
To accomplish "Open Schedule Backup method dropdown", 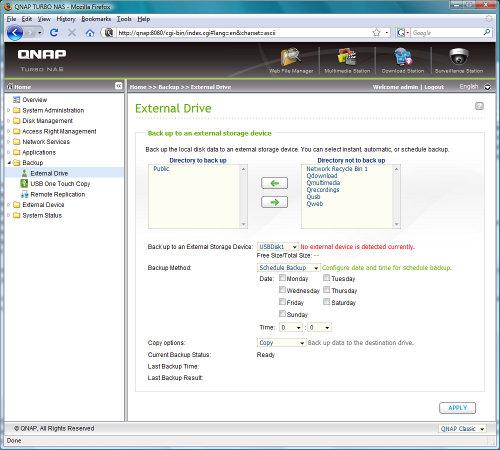I will [x=289, y=268].
